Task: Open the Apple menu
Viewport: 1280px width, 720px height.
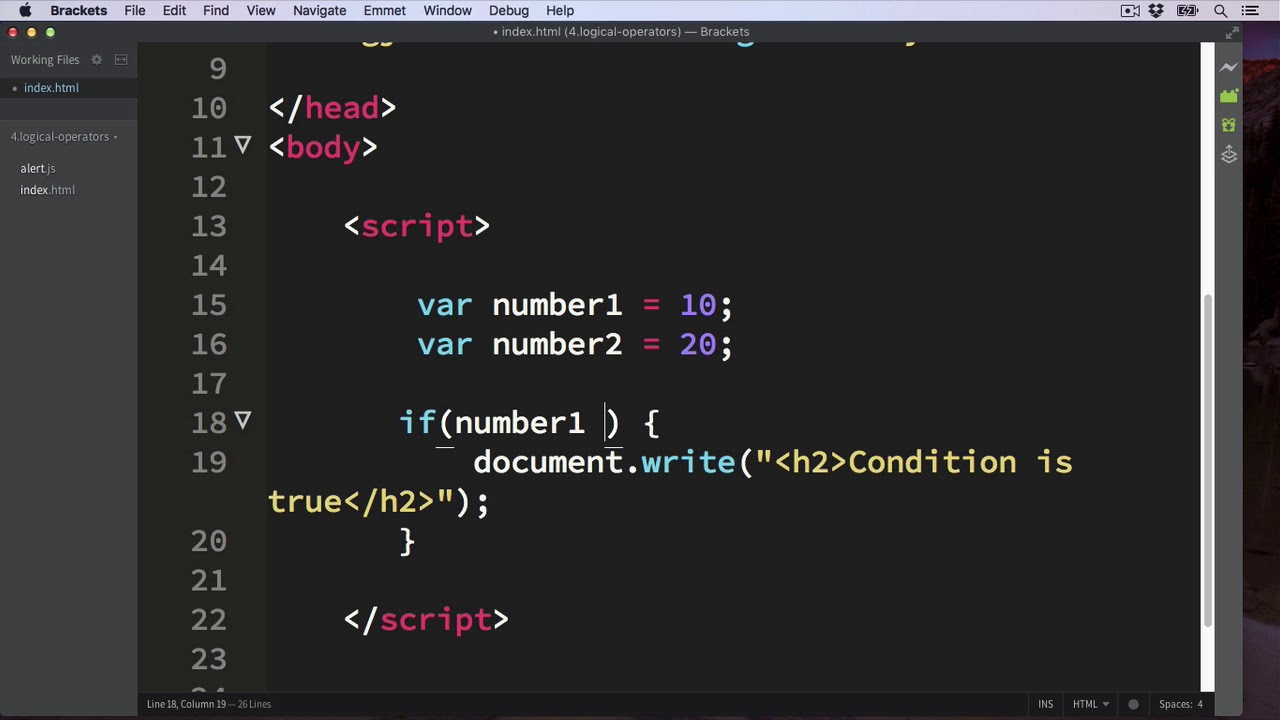Action: pos(25,10)
